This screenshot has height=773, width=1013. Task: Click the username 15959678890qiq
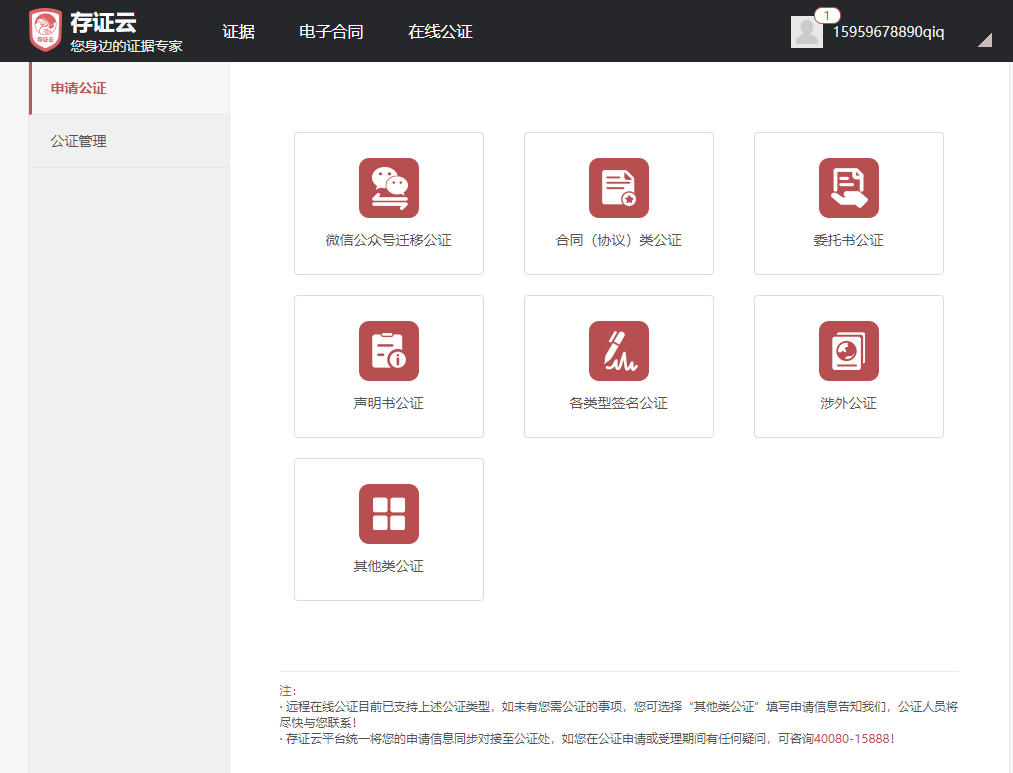(888, 32)
